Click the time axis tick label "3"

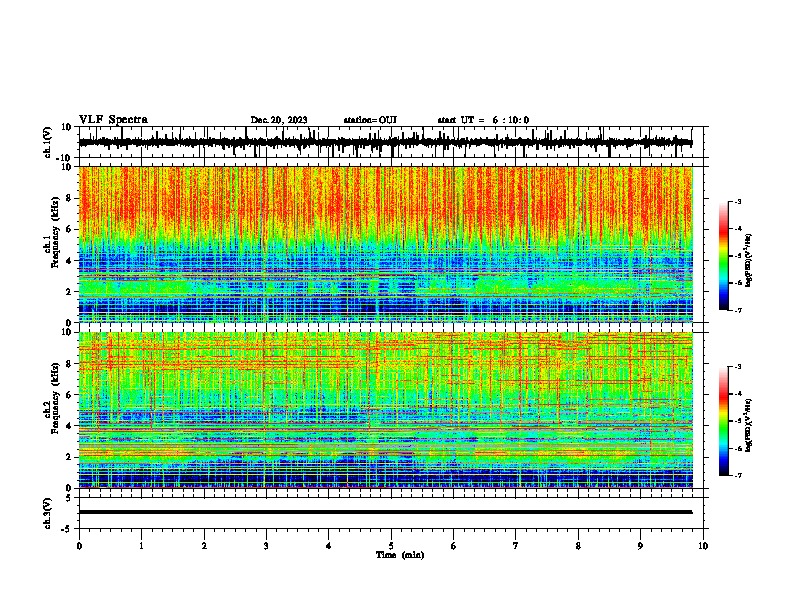[x=266, y=546]
